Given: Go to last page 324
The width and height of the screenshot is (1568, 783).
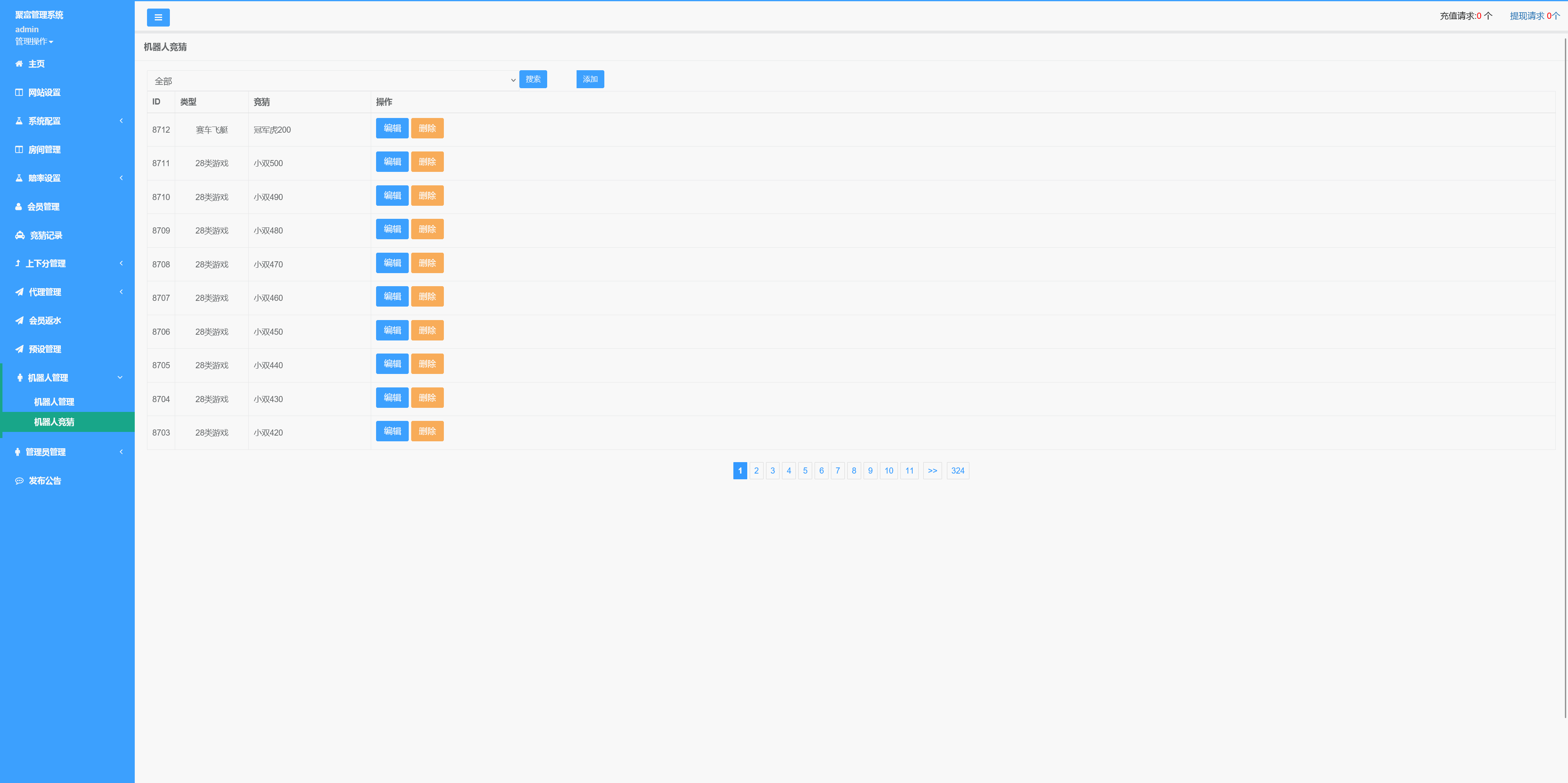Looking at the screenshot, I should click(x=957, y=471).
